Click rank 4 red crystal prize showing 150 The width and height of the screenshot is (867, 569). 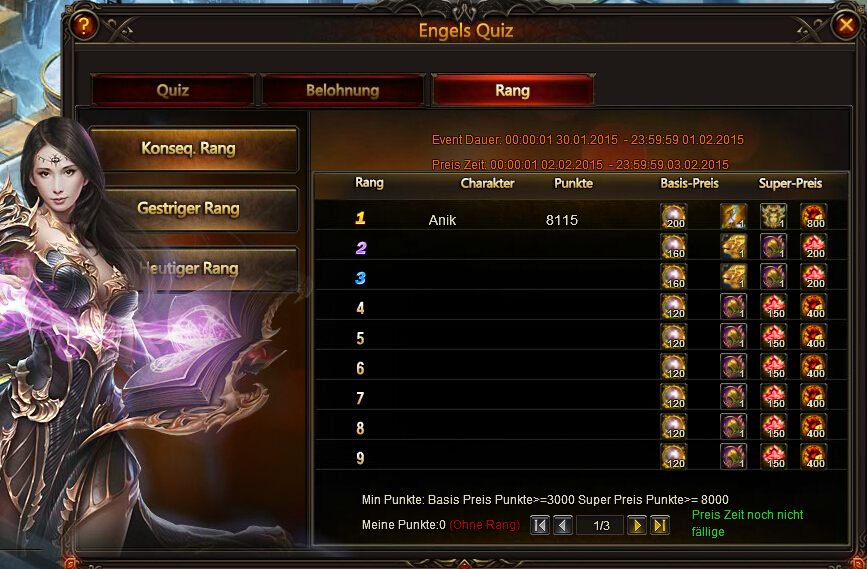pos(774,306)
